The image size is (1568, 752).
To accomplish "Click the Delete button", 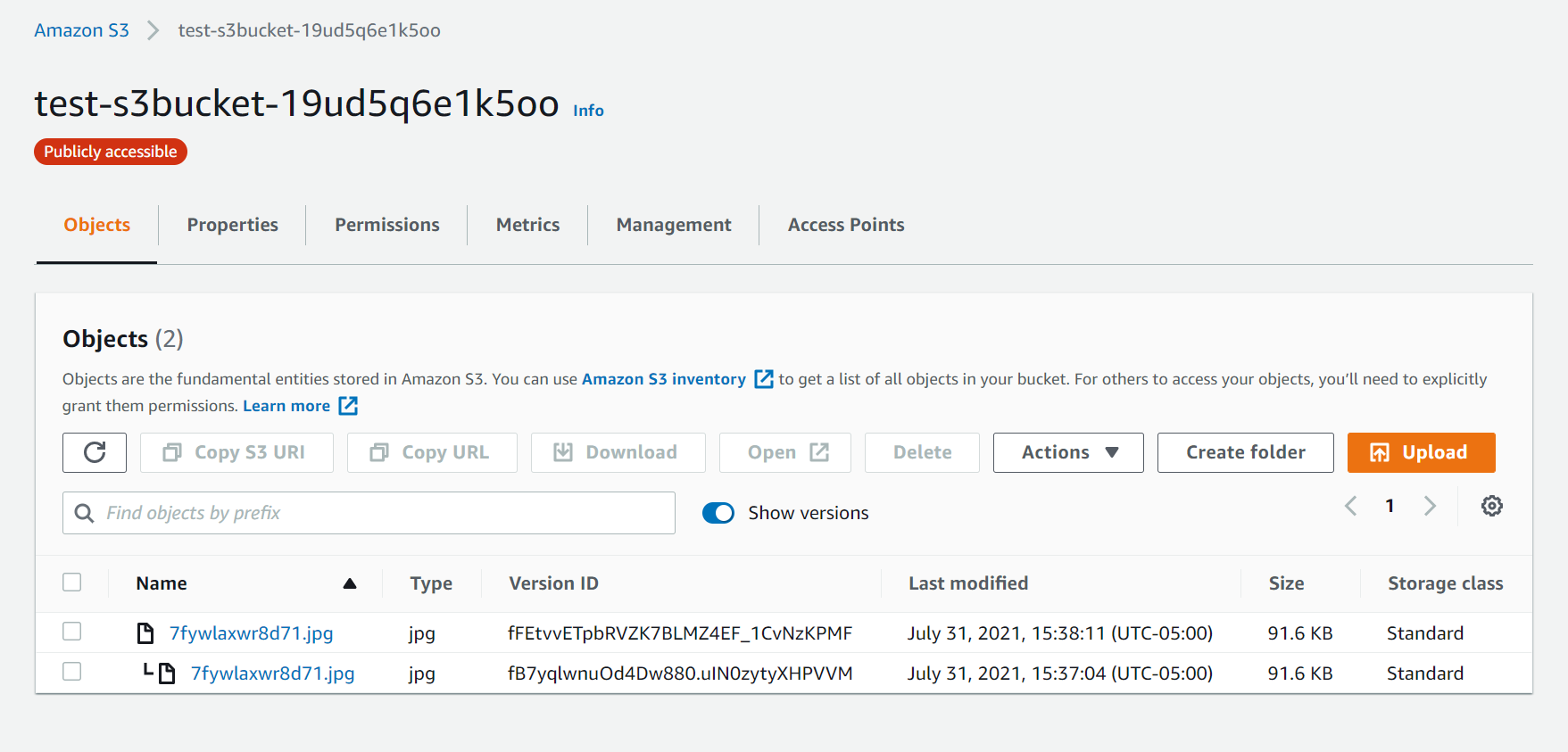I will 922,452.
